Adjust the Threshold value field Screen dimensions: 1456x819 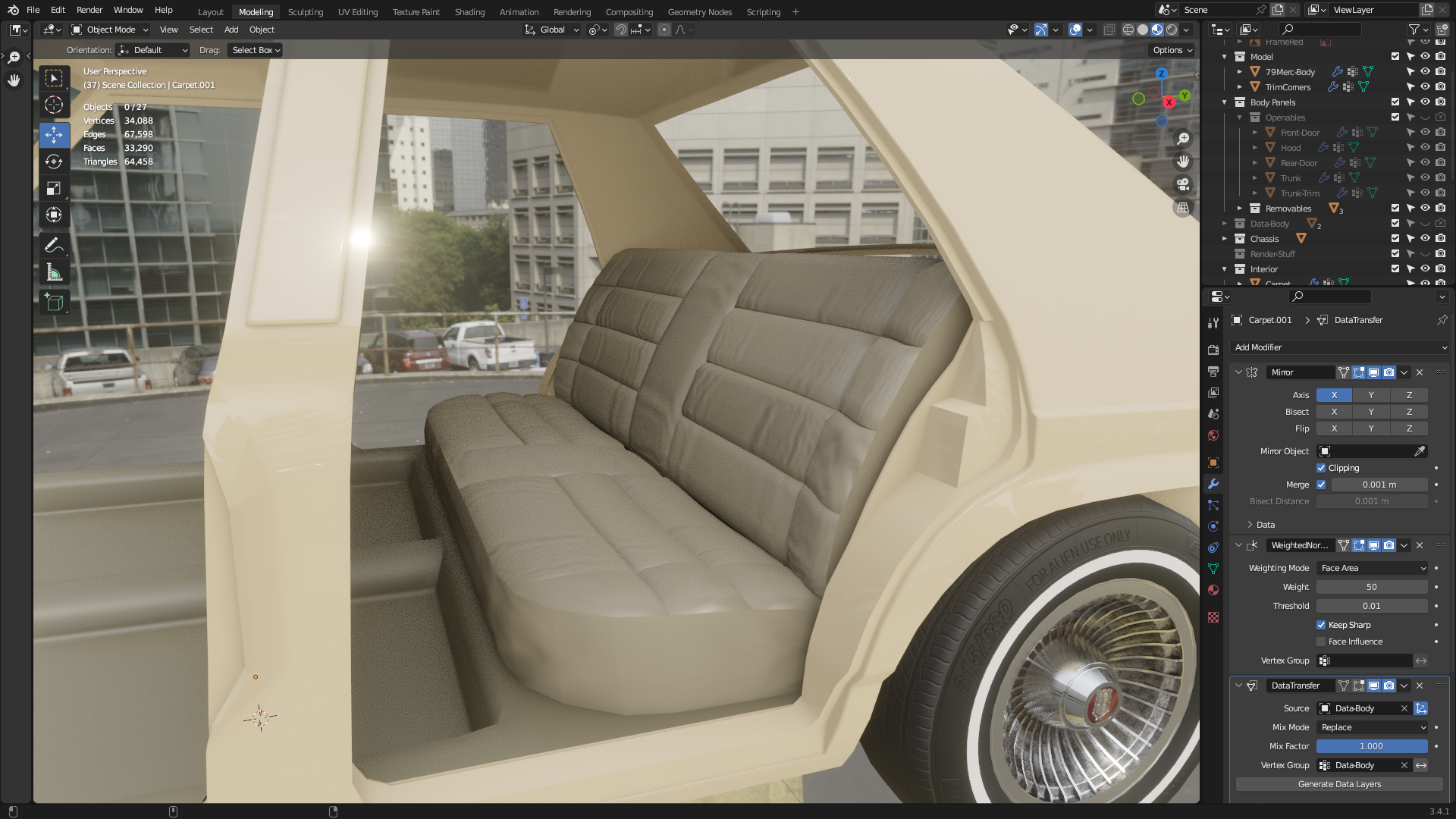(1372, 606)
